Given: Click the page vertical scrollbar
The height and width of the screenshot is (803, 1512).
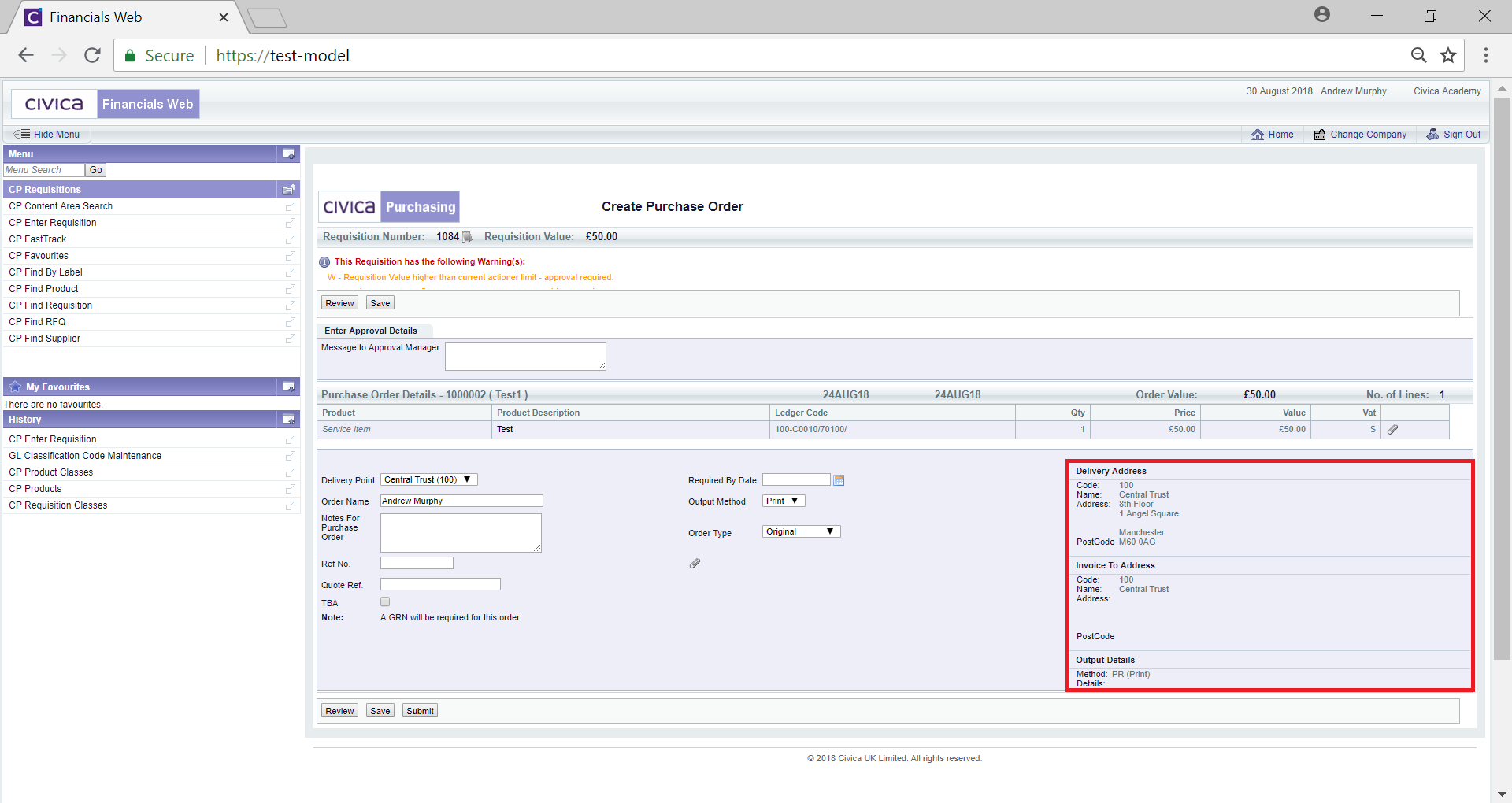Looking at the screenshot, I should [1502, 378].
